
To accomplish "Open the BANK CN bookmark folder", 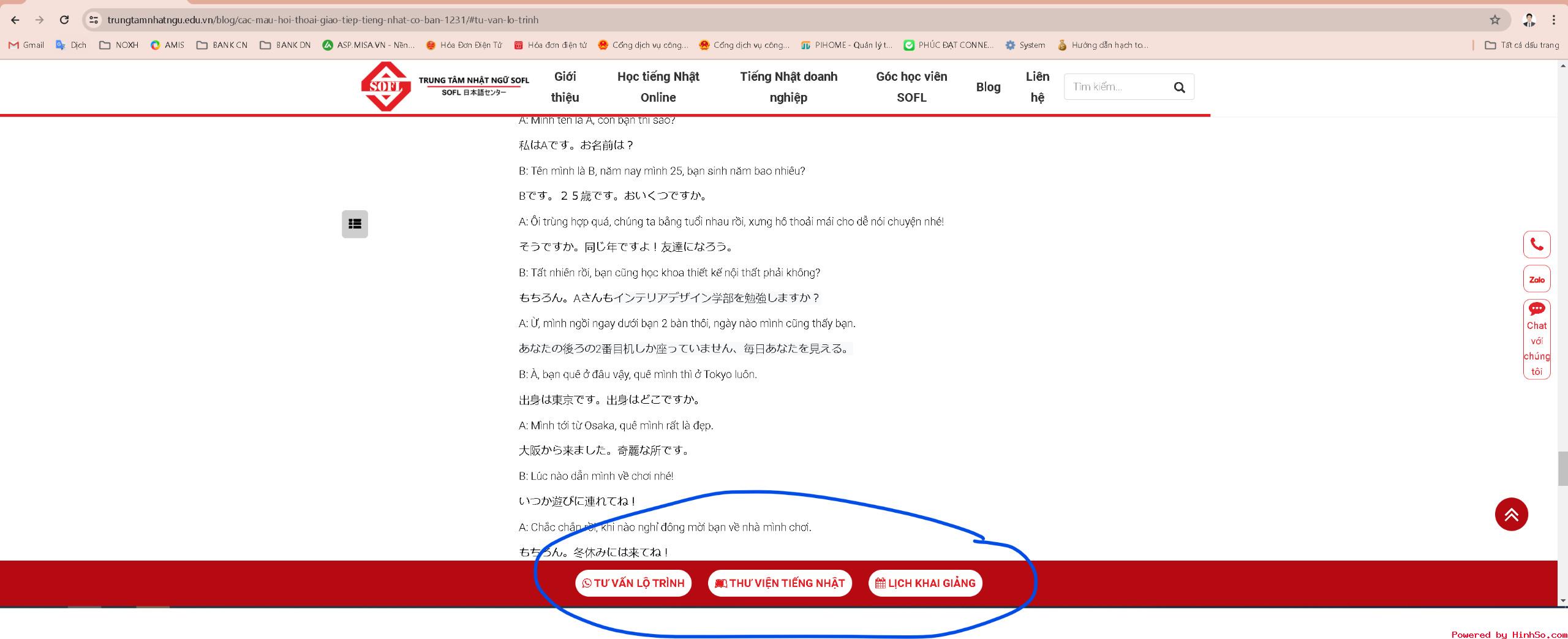I will click(222, 45).
